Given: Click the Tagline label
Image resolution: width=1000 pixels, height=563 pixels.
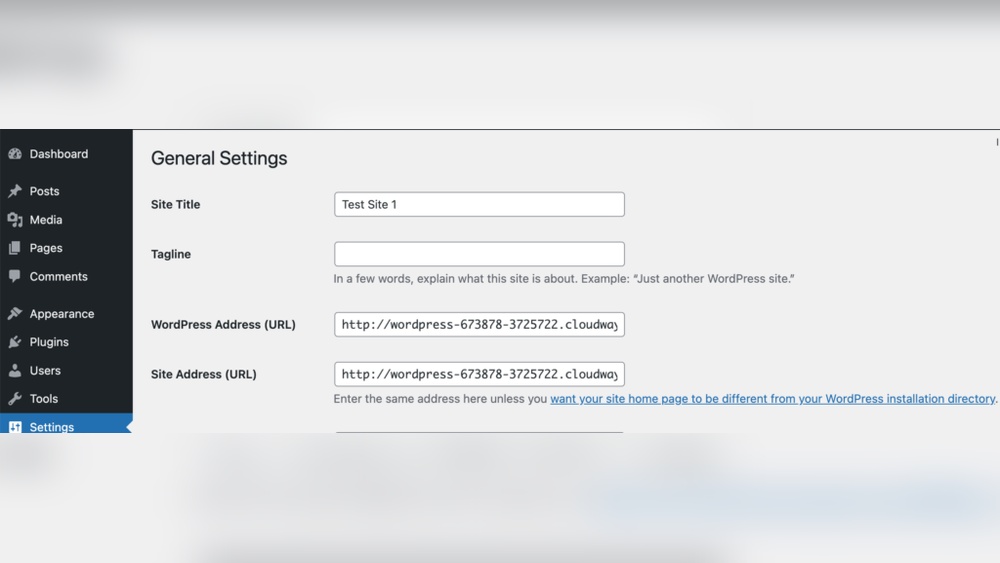Looking at the screenshot, I should (x=171, y=254).
